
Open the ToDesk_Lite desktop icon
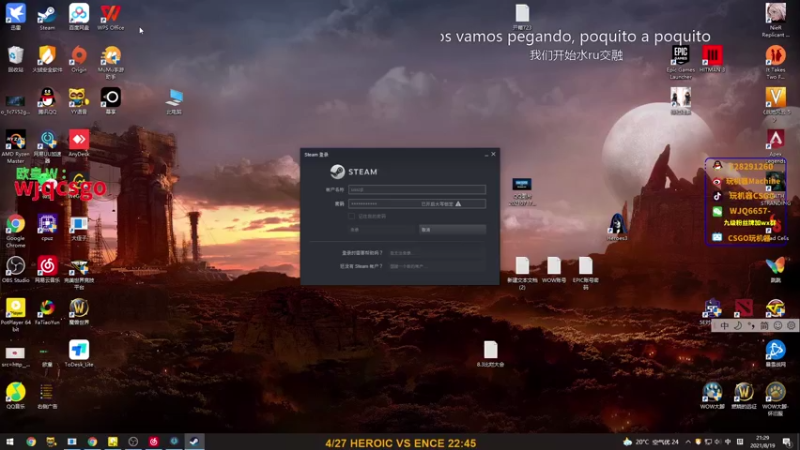[79, 353]
